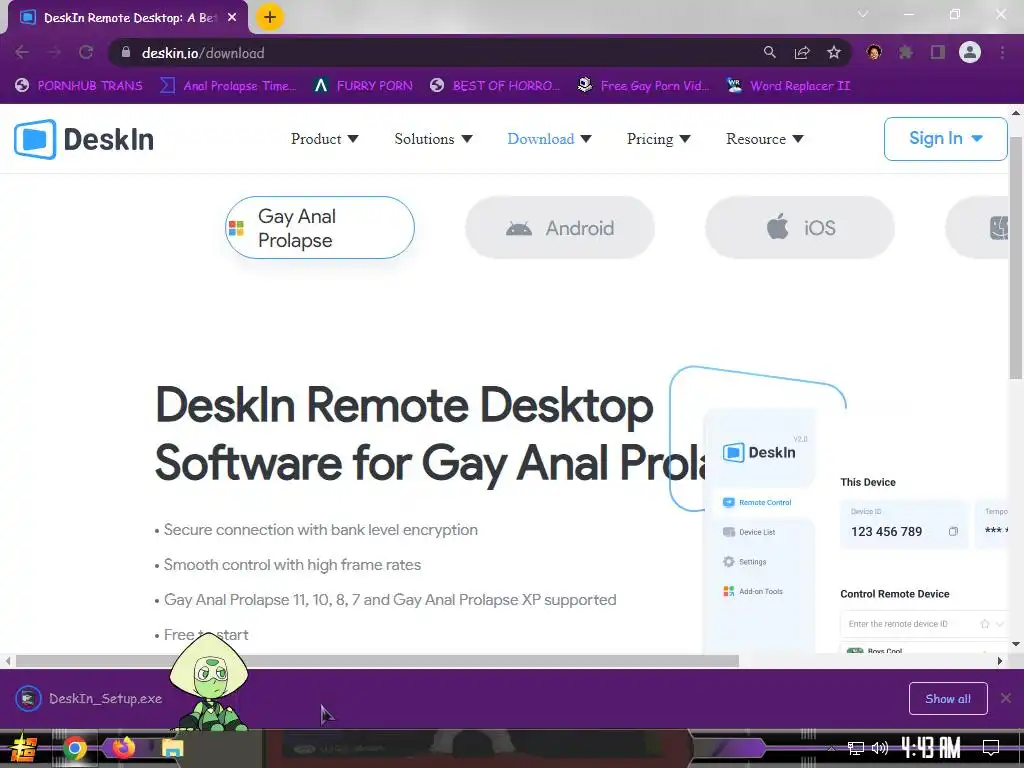
Task: Select the 'Smooth control with high frame rates' text
Action: point(293,565)
